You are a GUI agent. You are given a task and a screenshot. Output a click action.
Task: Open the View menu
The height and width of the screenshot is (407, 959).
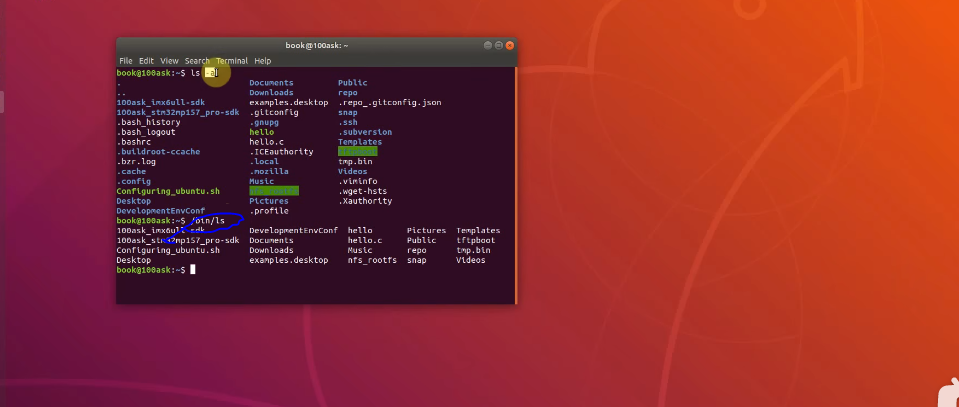point(169,61)
